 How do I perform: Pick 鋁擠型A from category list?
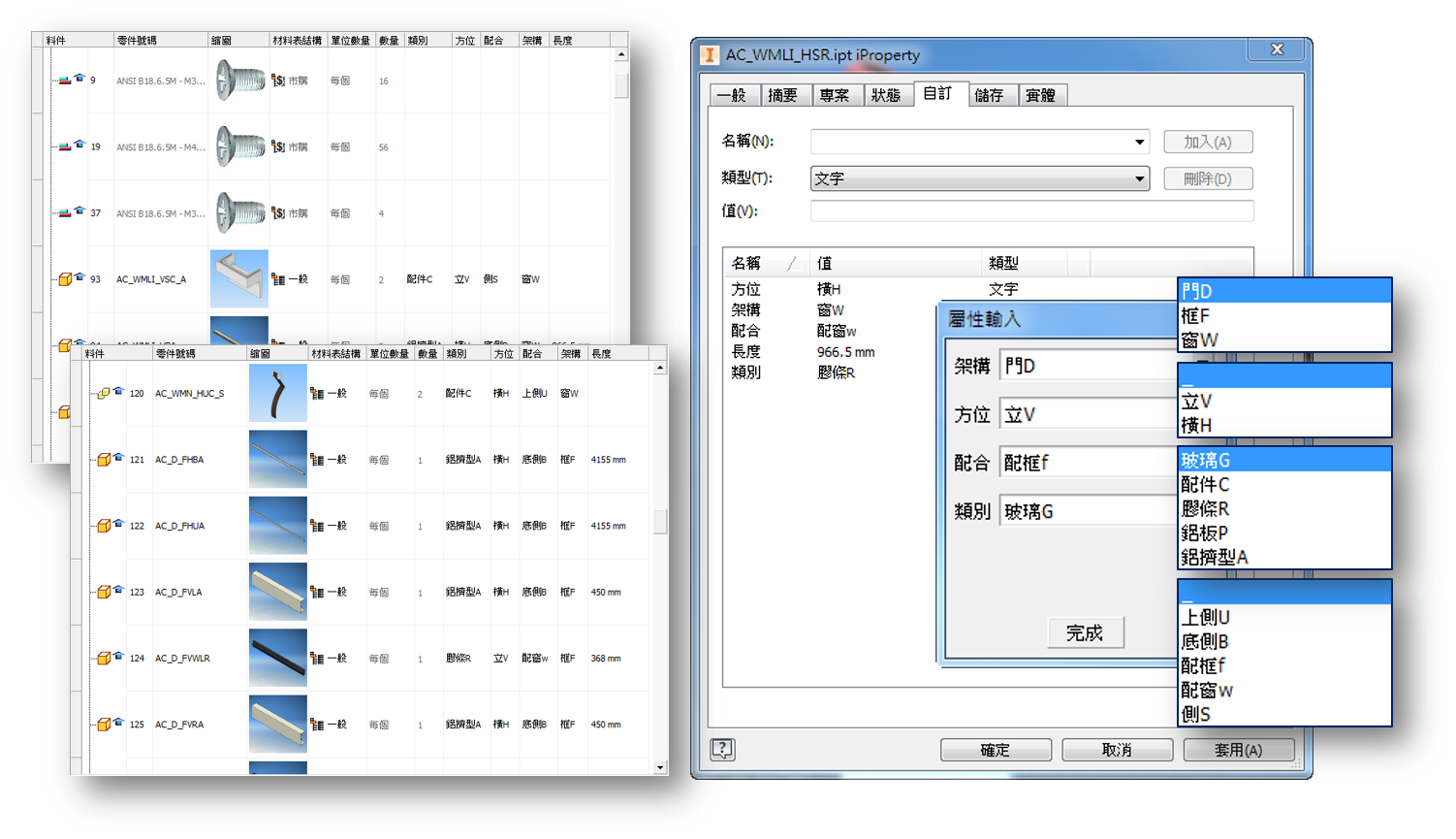1214,557
